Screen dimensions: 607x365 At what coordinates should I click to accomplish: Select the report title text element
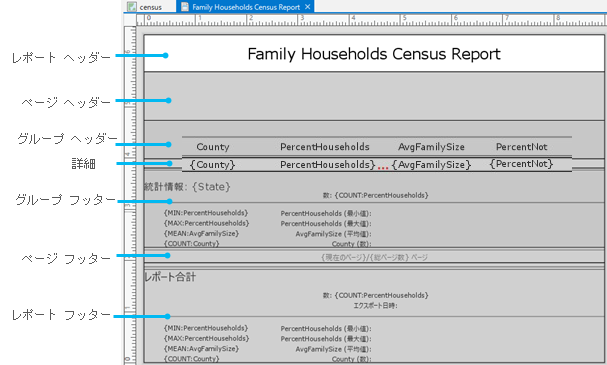[x=374, y=54]
